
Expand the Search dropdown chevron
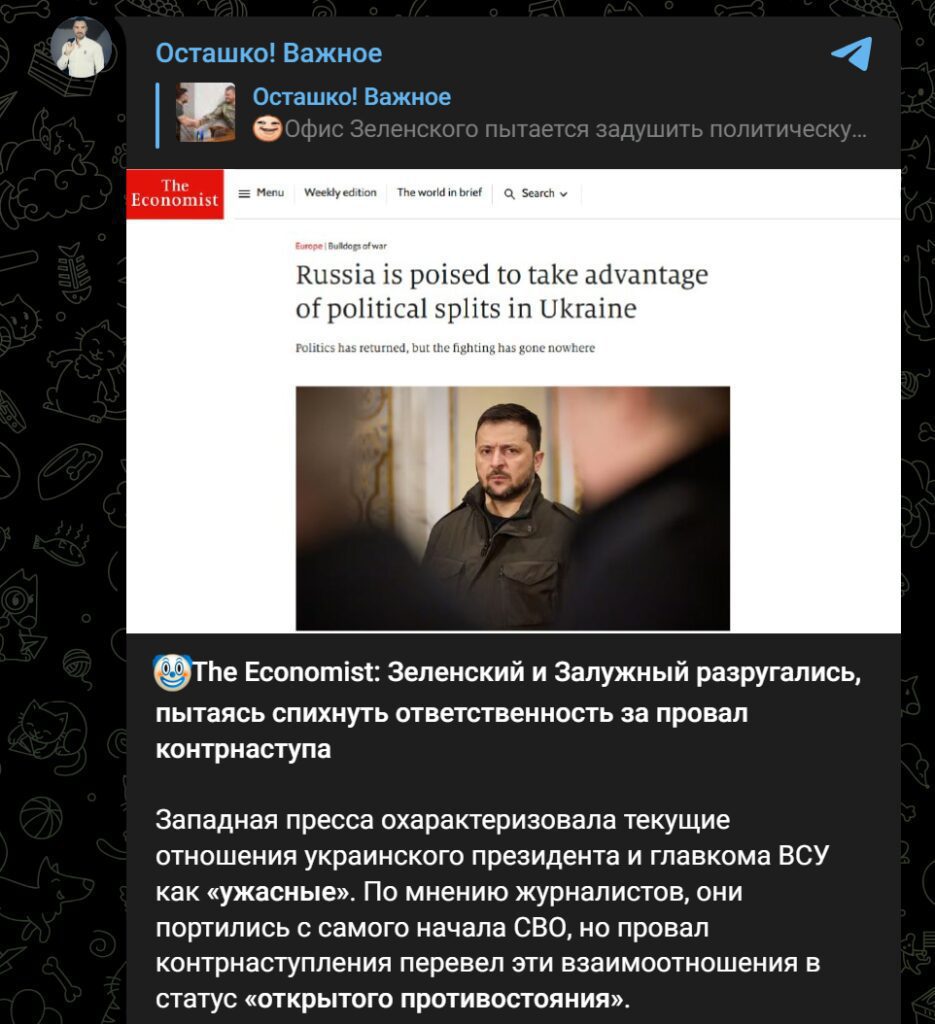click(x=563, y=194)
